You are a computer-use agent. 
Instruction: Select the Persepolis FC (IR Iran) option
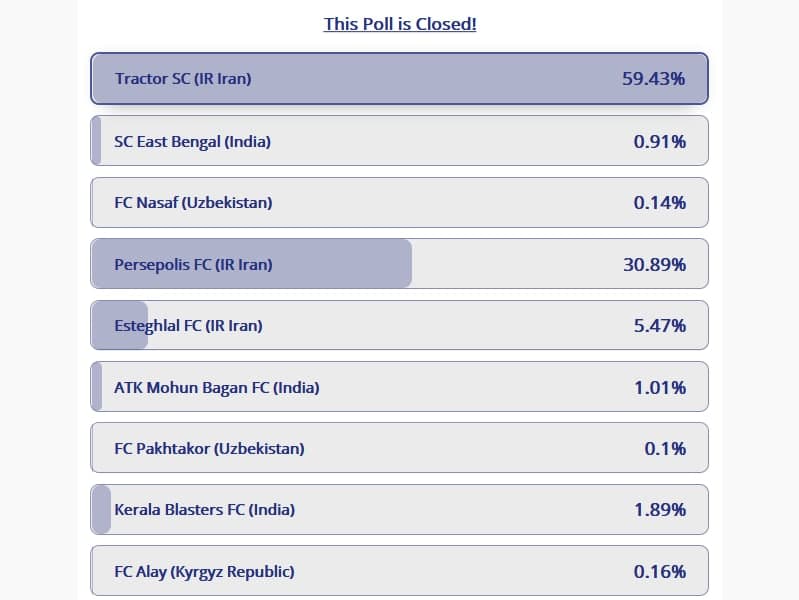pos(400,264)
